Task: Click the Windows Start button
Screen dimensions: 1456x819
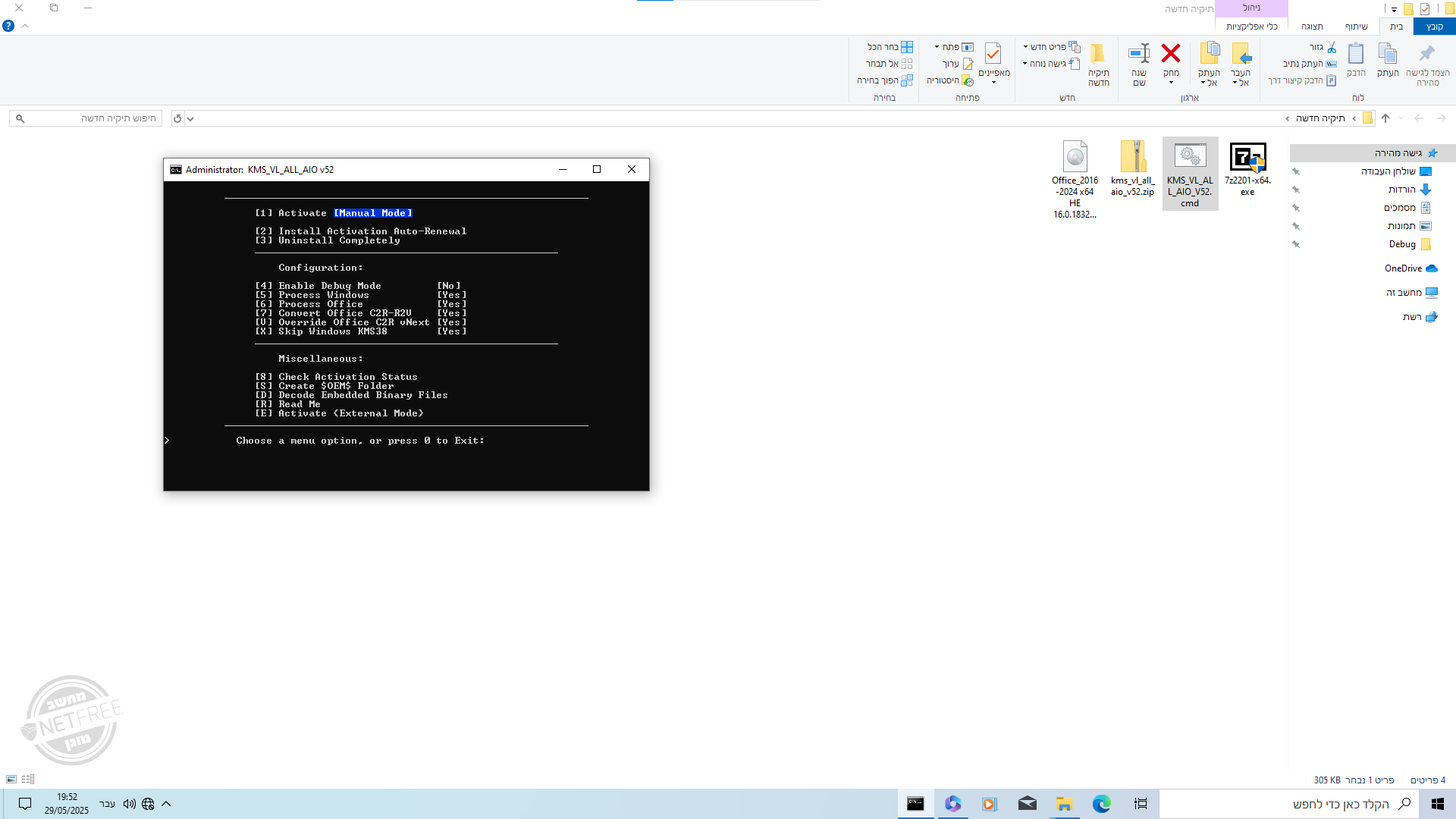Action: (1437, 804)
